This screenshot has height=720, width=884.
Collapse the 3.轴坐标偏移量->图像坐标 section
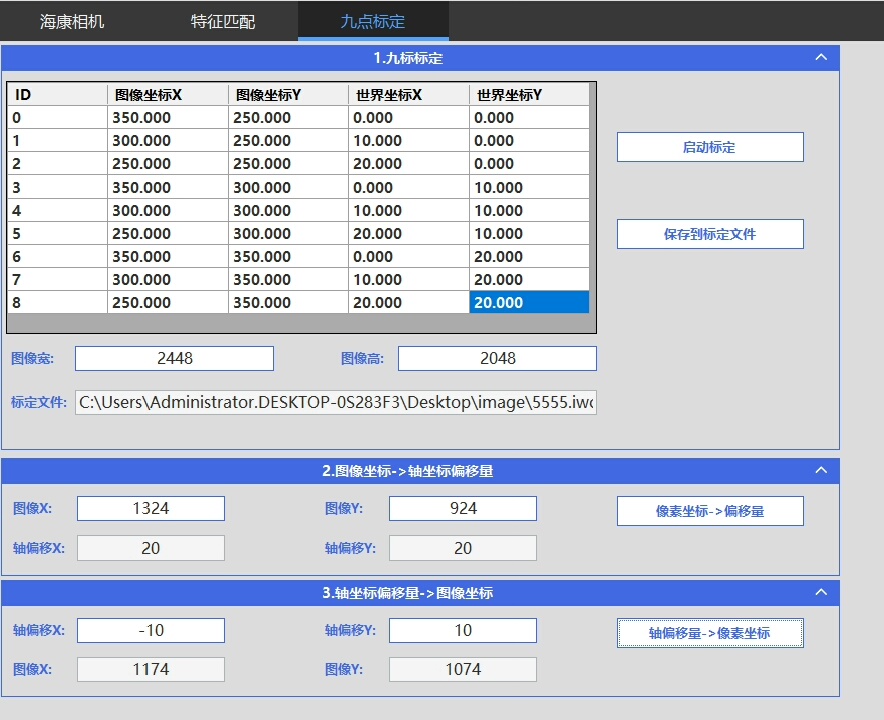821,593
